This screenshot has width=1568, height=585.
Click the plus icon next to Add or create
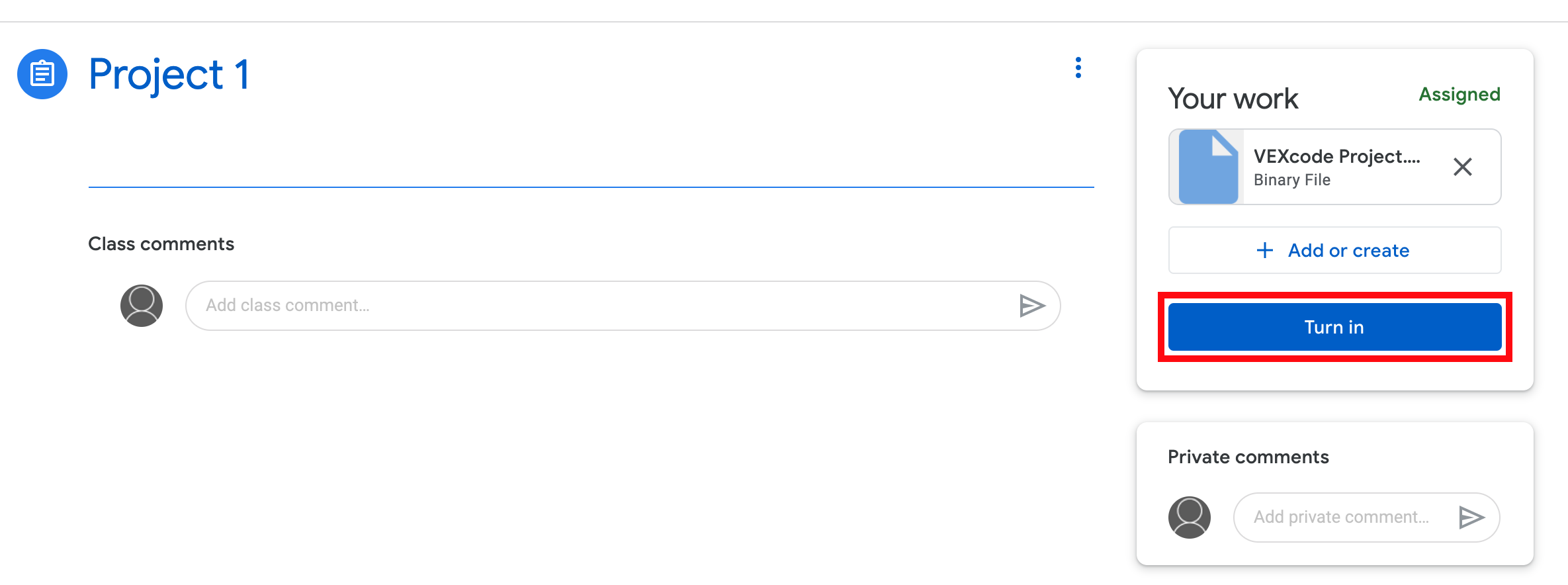click(x=1264, y=250)
